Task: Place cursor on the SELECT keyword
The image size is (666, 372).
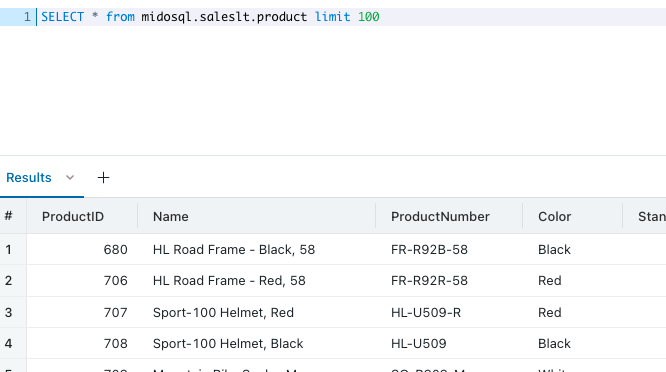Action: [62, 17]
